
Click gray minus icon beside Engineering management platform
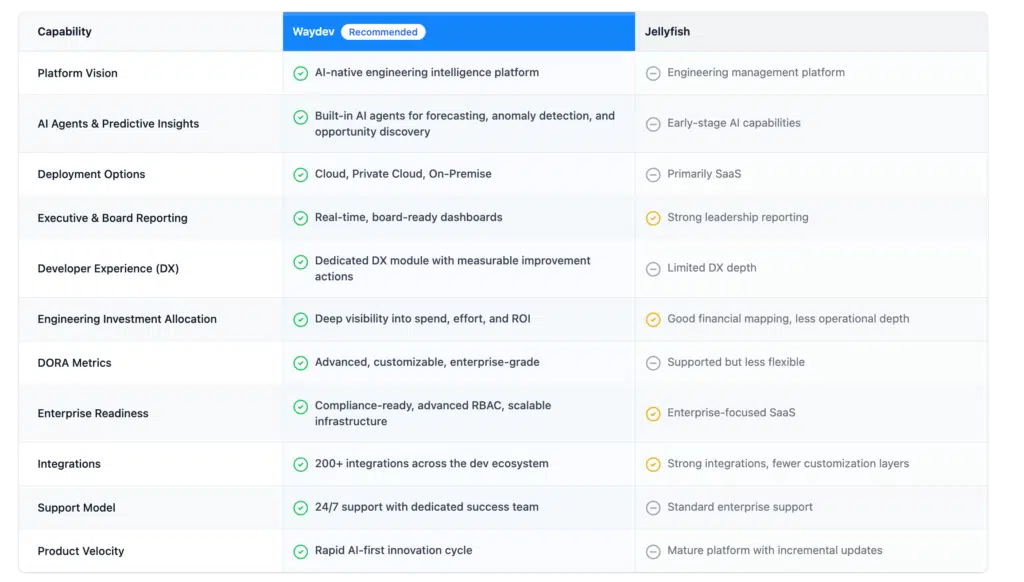click(x=653, y=73)
